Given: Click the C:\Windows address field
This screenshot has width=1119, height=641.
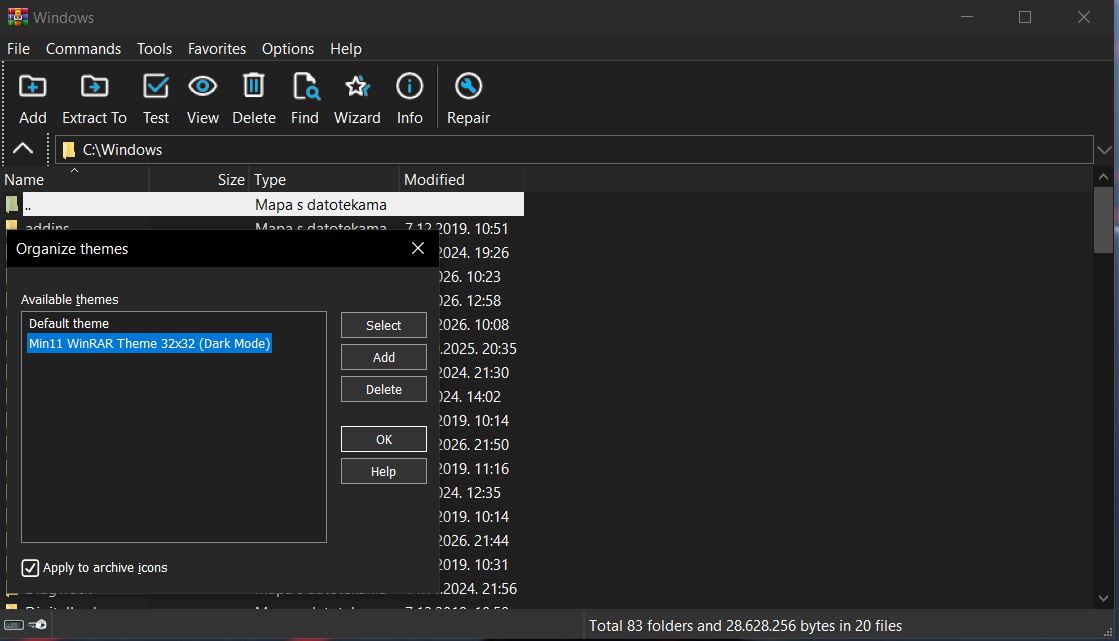Looking at the screenshot, I should tap(574, 150).
